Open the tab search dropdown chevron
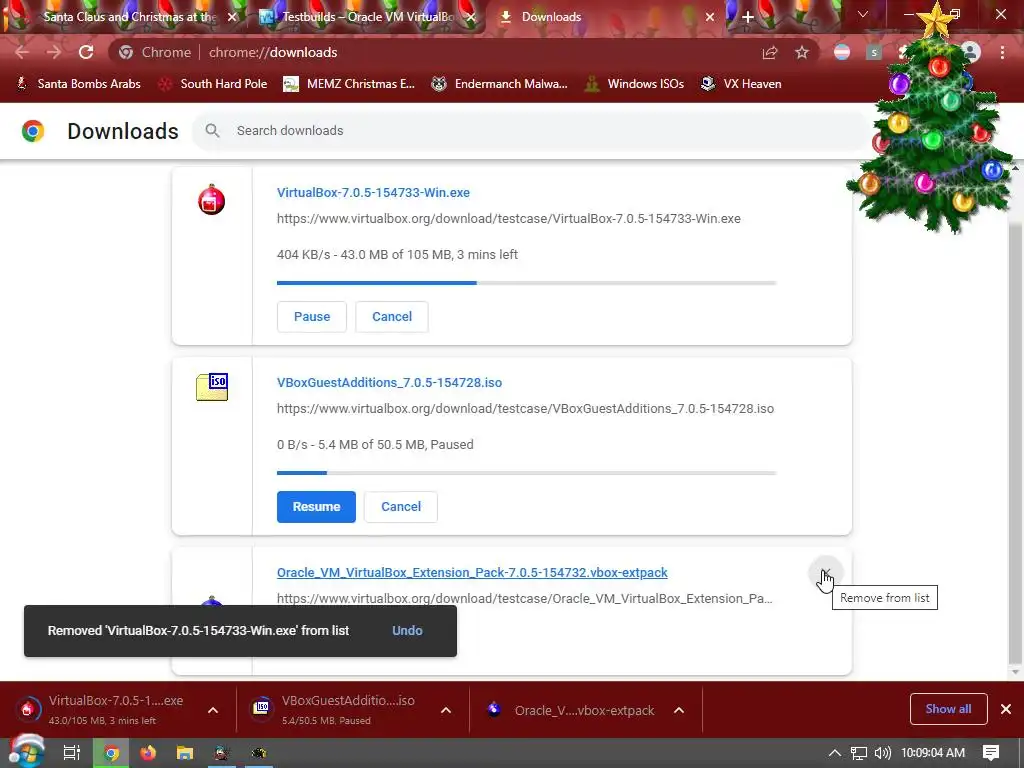Viewport: 1024px width, 768px height. [863, 14]
